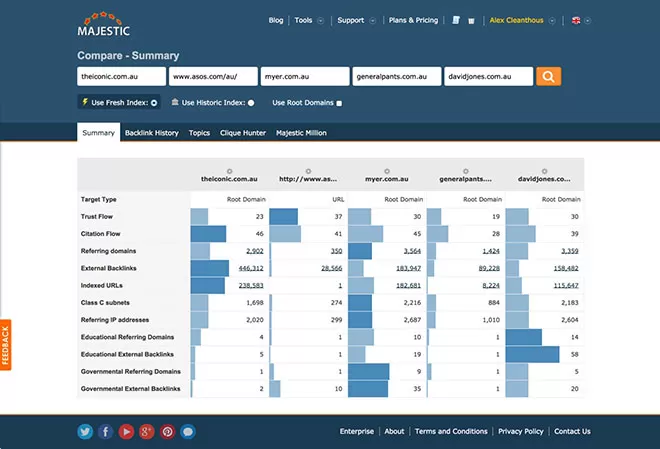Select radio above theiconic.com.au column
The height and width of the screenshot is (449, 660).
[x=229, y=171]
